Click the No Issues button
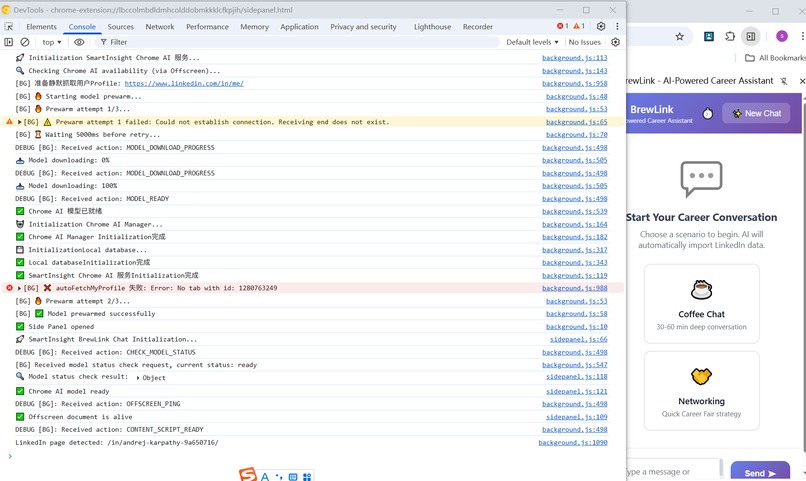Image resolution: width=806 pixels, height=481 pixels. 584,42
